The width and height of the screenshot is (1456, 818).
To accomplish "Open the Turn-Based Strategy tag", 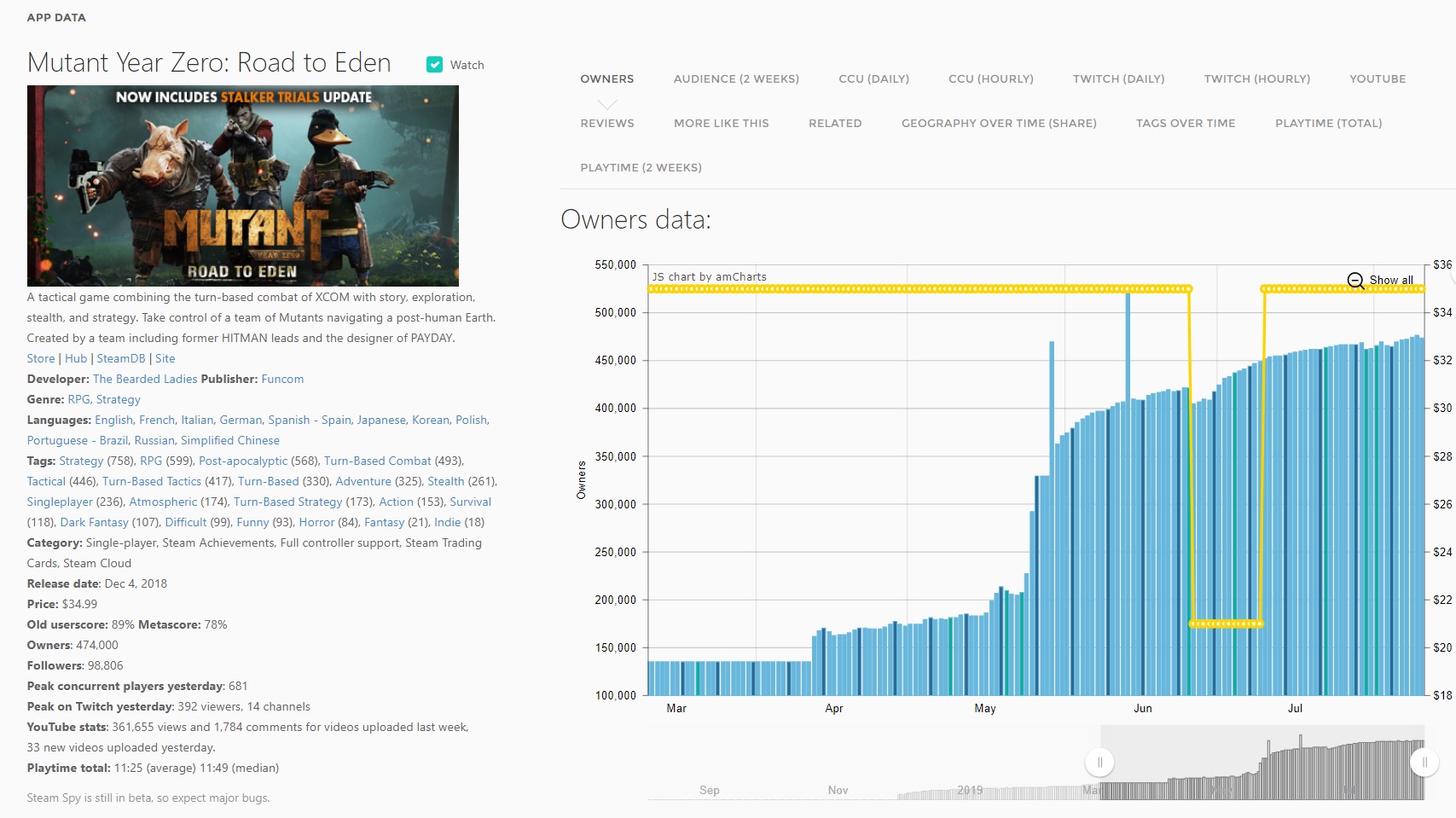I will point(288,502).
